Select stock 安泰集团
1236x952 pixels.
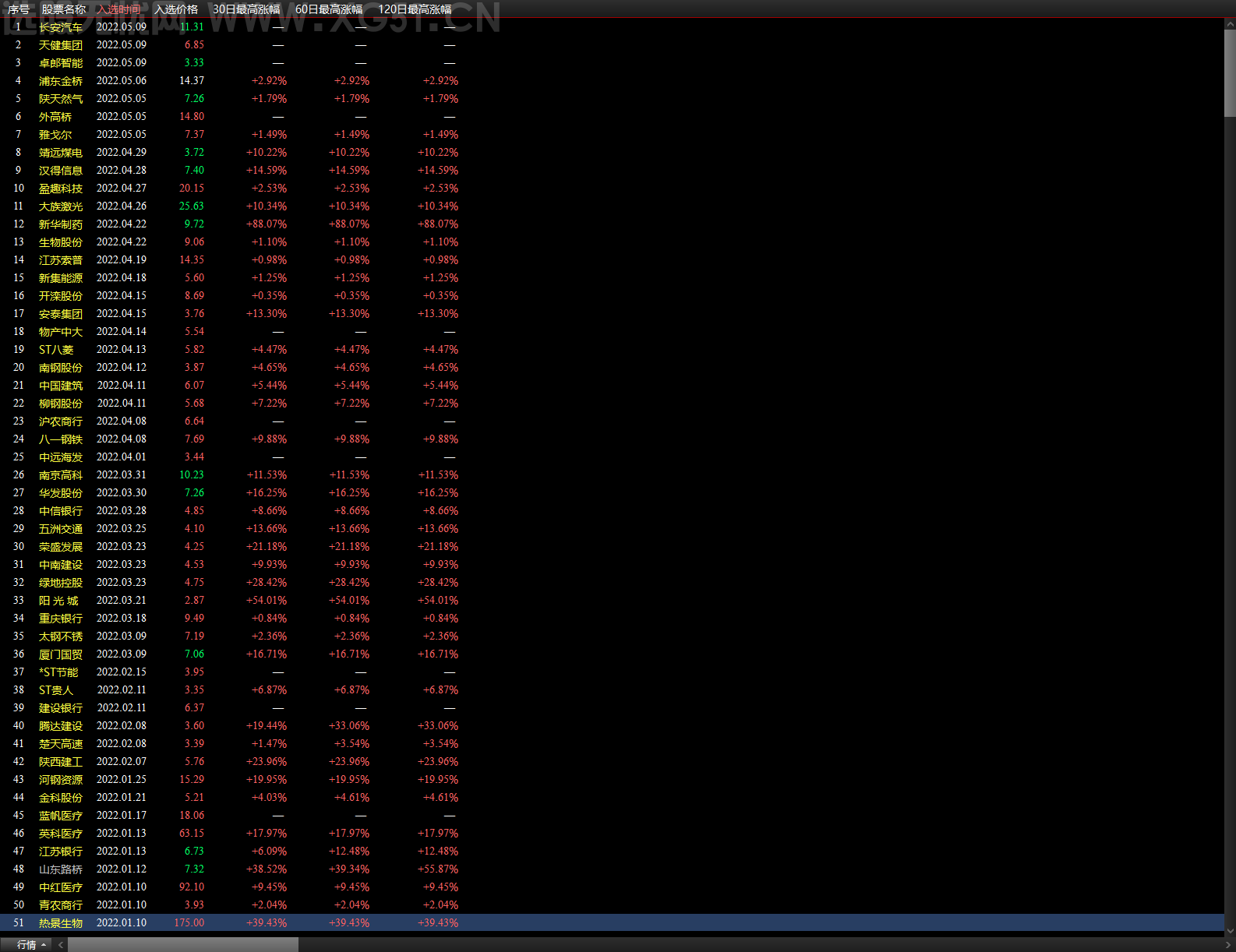click(x=61, y=314)
